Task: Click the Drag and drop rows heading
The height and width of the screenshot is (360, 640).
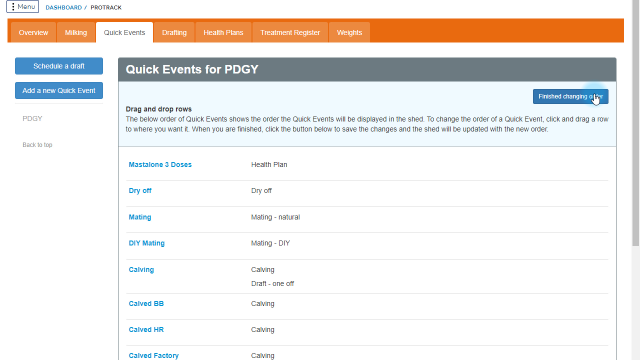Action: 158,109
